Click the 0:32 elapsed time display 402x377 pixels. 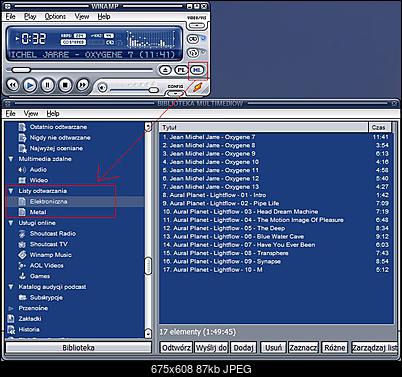click(34, 39)
